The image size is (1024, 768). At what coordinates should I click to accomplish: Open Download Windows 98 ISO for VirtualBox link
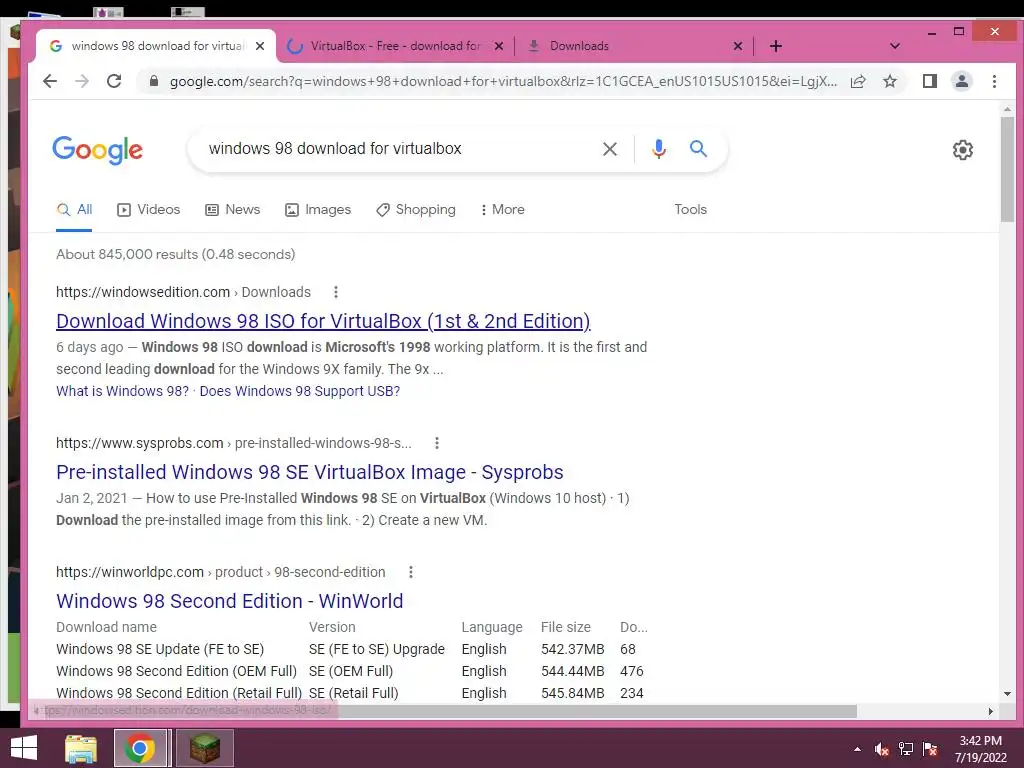[x=323, y=321]
